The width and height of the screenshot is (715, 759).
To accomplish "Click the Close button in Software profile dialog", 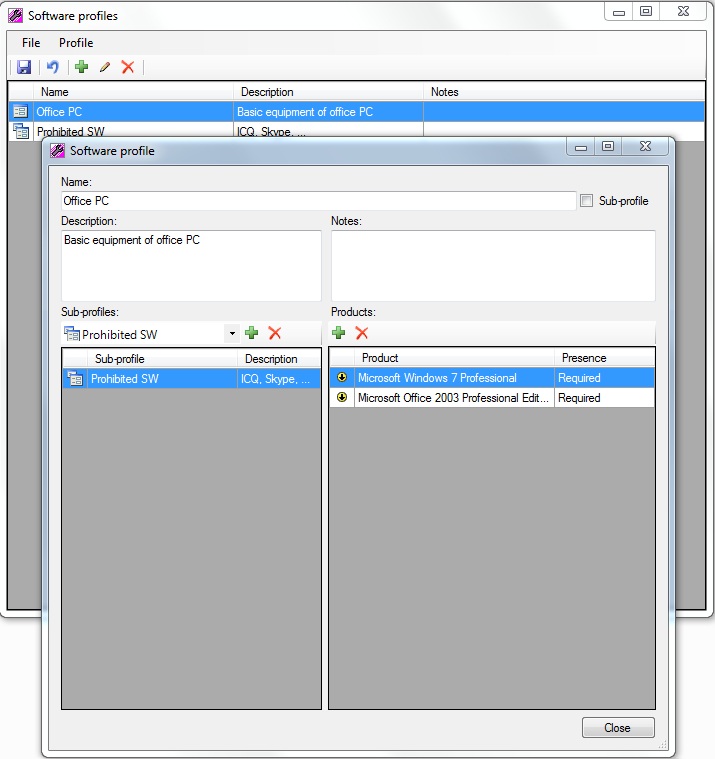I will (x=618, y=728).
